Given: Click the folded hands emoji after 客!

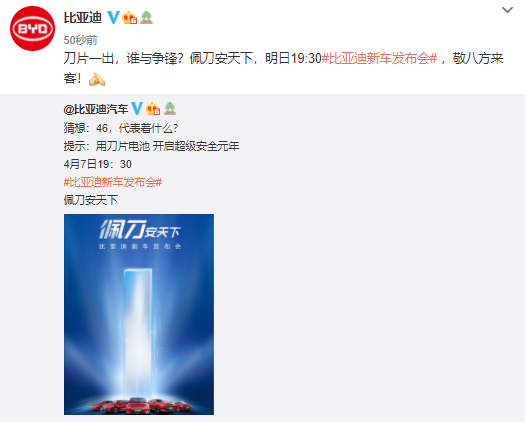Looking at the screenshot, I should 97,79.
